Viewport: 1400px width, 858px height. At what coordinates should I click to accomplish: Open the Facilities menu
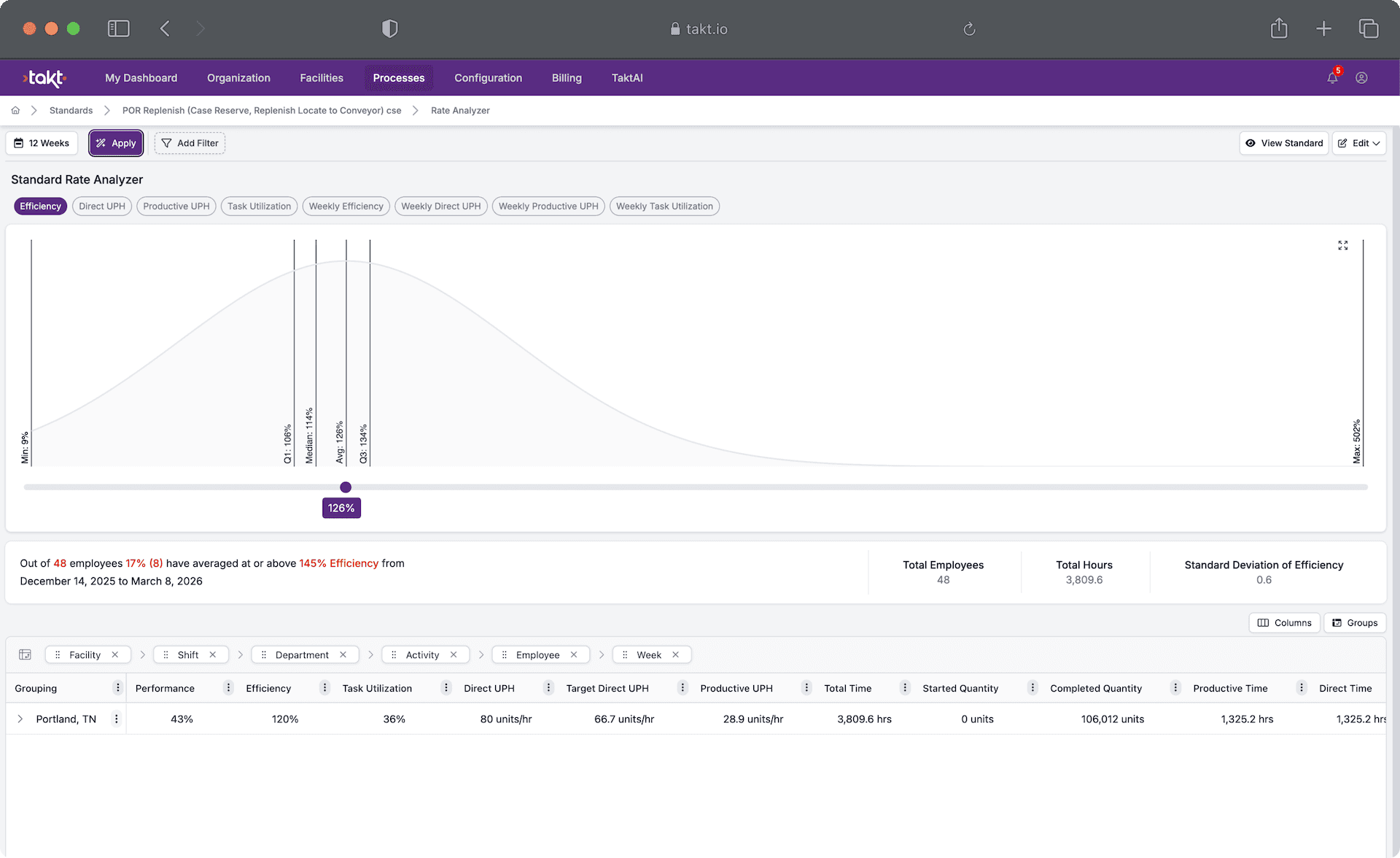pos(321,78)
